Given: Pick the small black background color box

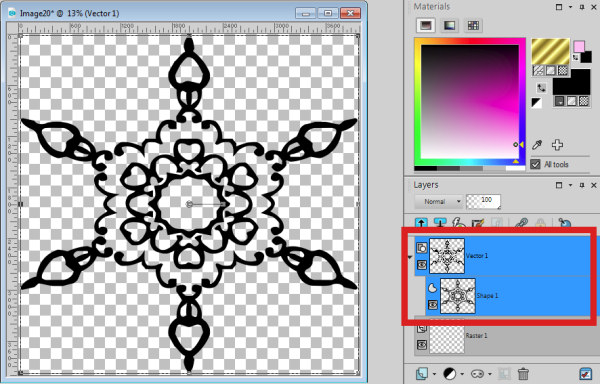Looking at the screenshot, I should coord(586,57).
